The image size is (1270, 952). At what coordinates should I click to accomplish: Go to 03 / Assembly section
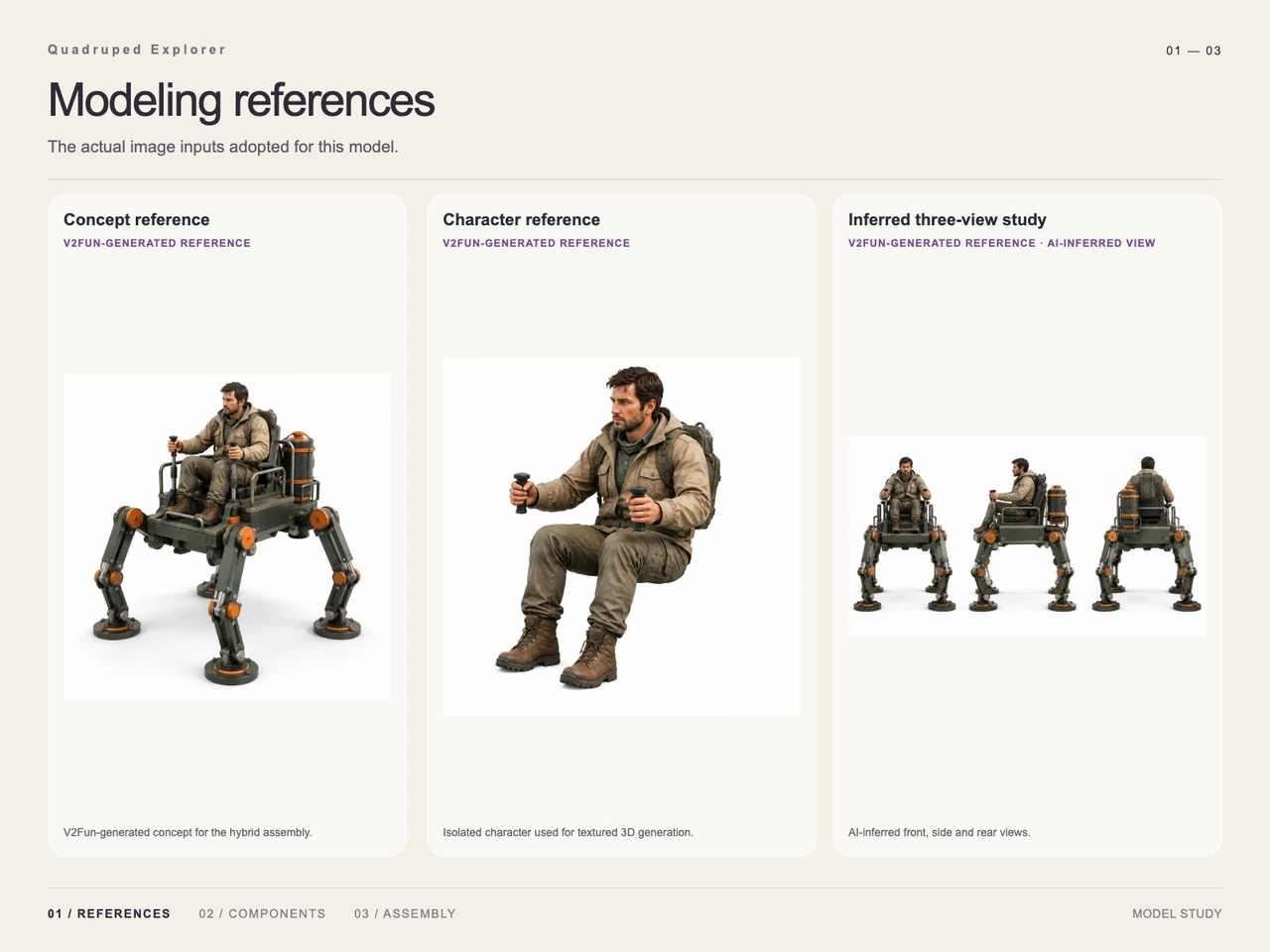405,913
